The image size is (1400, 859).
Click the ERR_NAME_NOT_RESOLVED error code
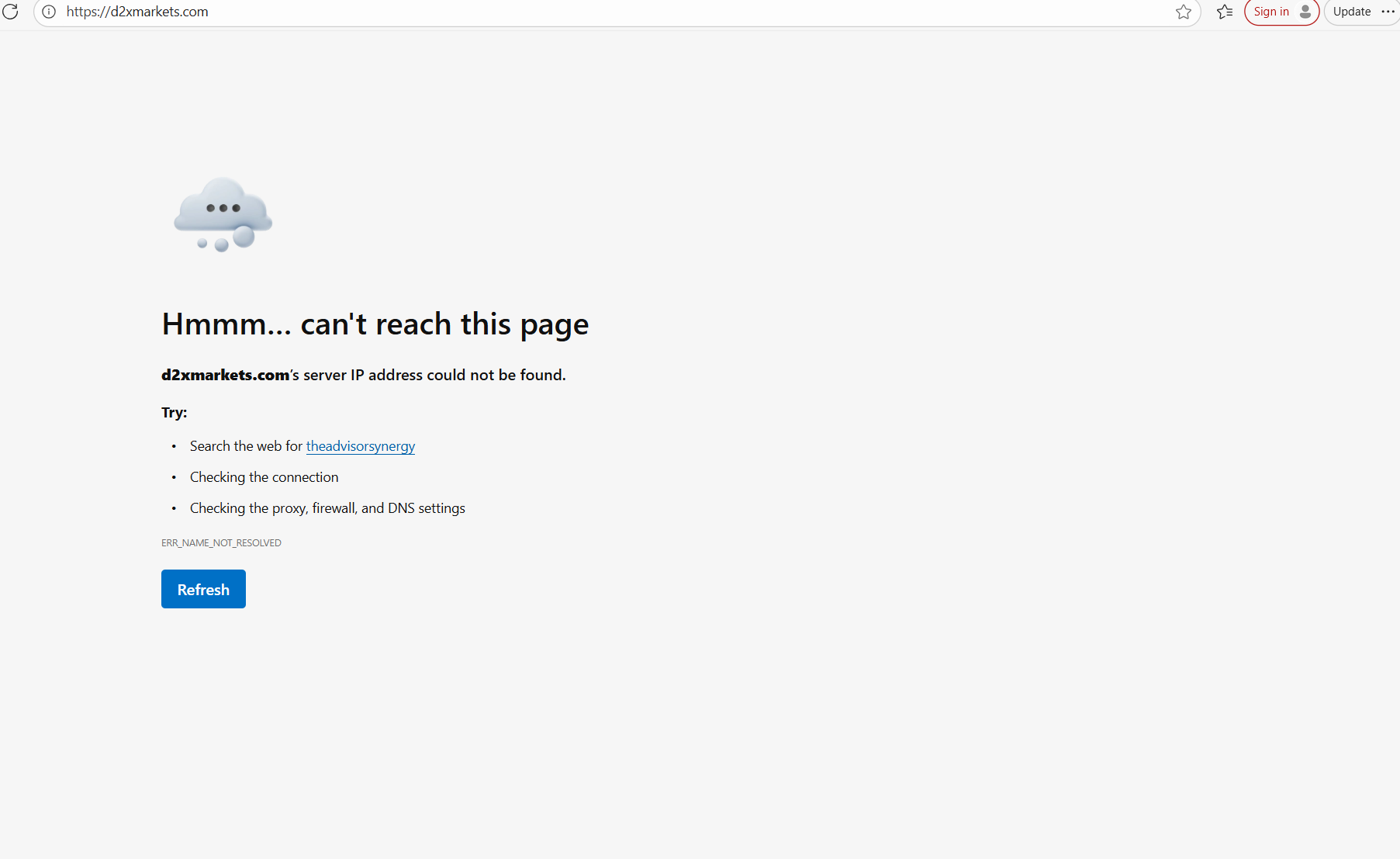221,543
